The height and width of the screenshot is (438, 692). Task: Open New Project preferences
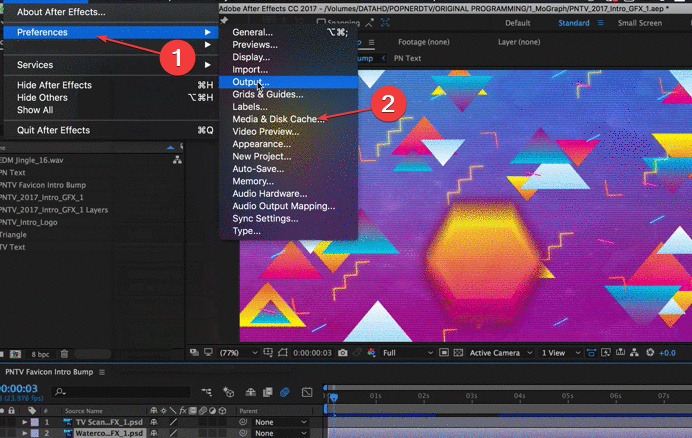click(288, 156)
